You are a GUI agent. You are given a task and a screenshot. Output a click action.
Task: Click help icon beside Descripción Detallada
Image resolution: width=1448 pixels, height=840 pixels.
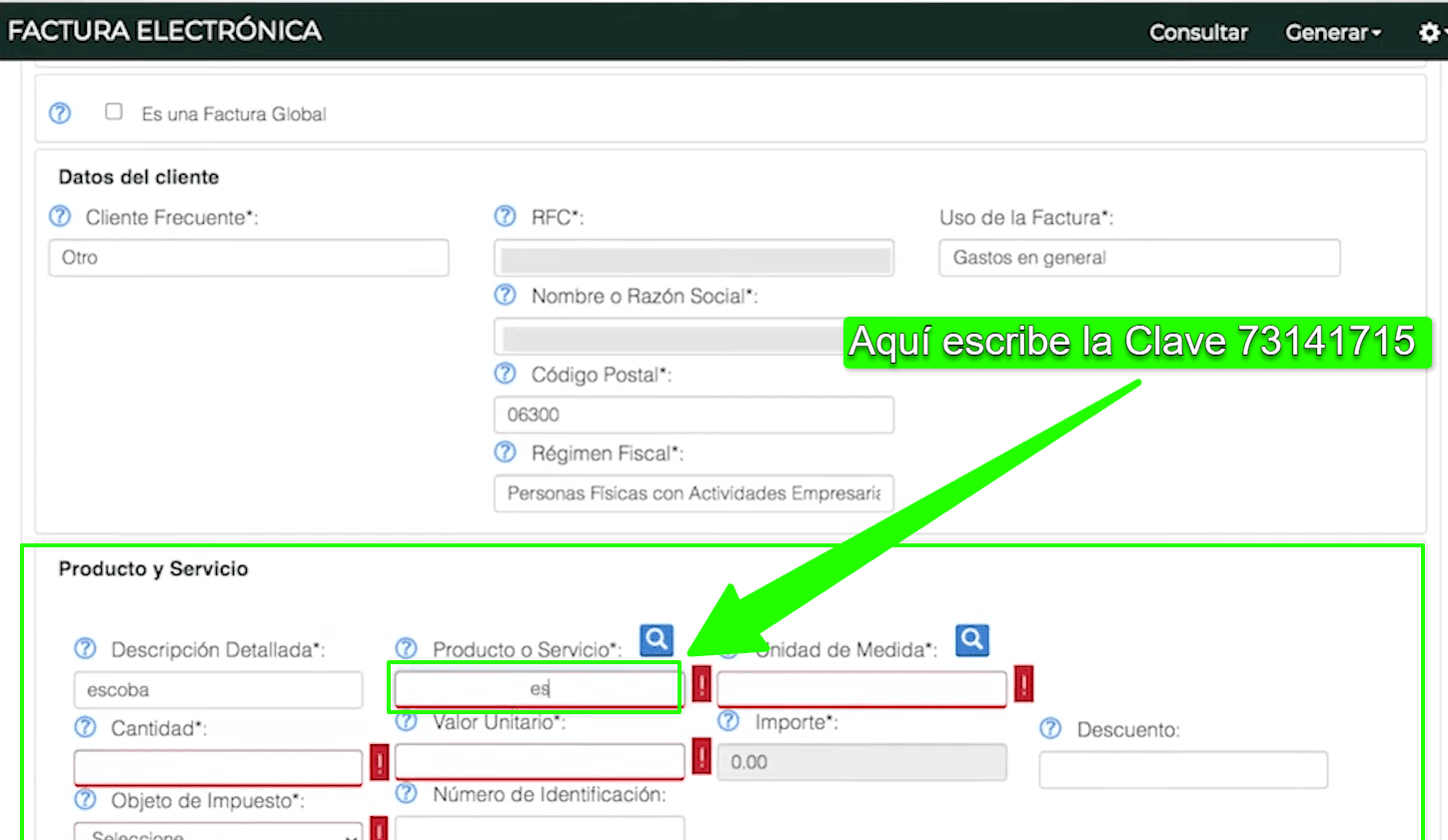point(86,649)
